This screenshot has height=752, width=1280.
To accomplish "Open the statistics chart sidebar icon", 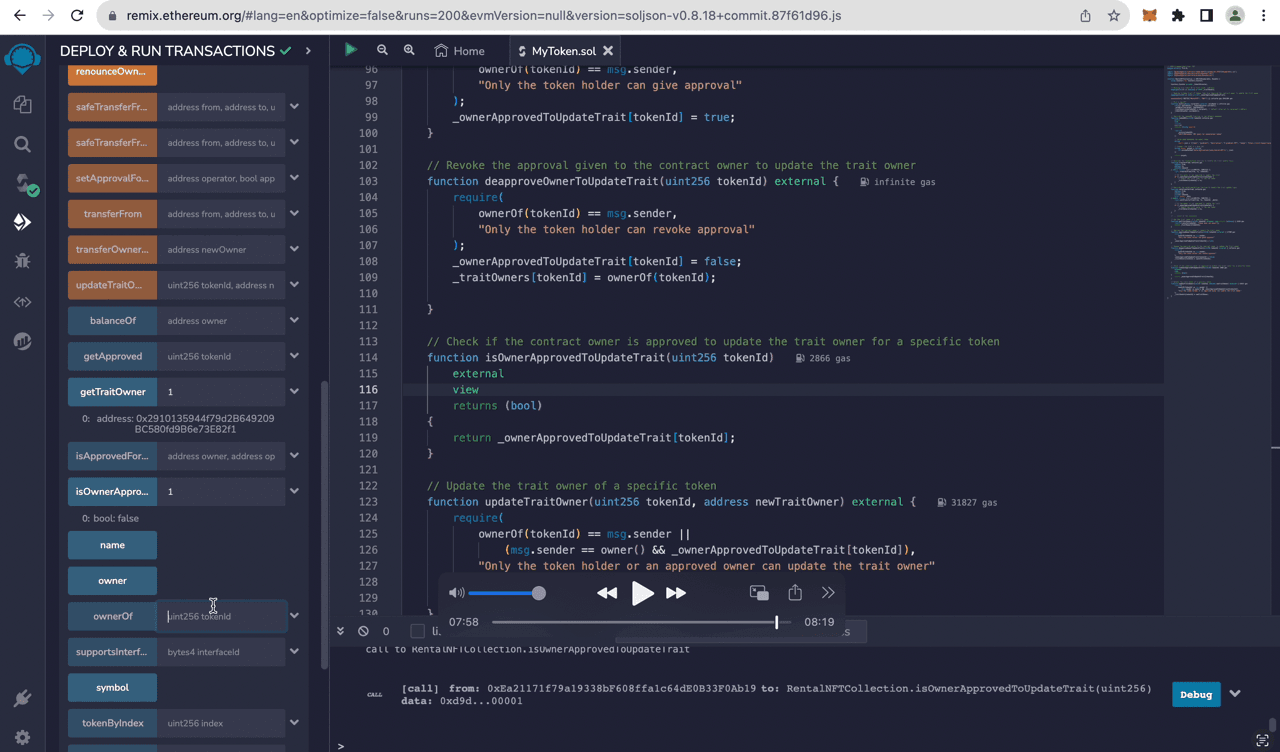I will coord(22,341).
